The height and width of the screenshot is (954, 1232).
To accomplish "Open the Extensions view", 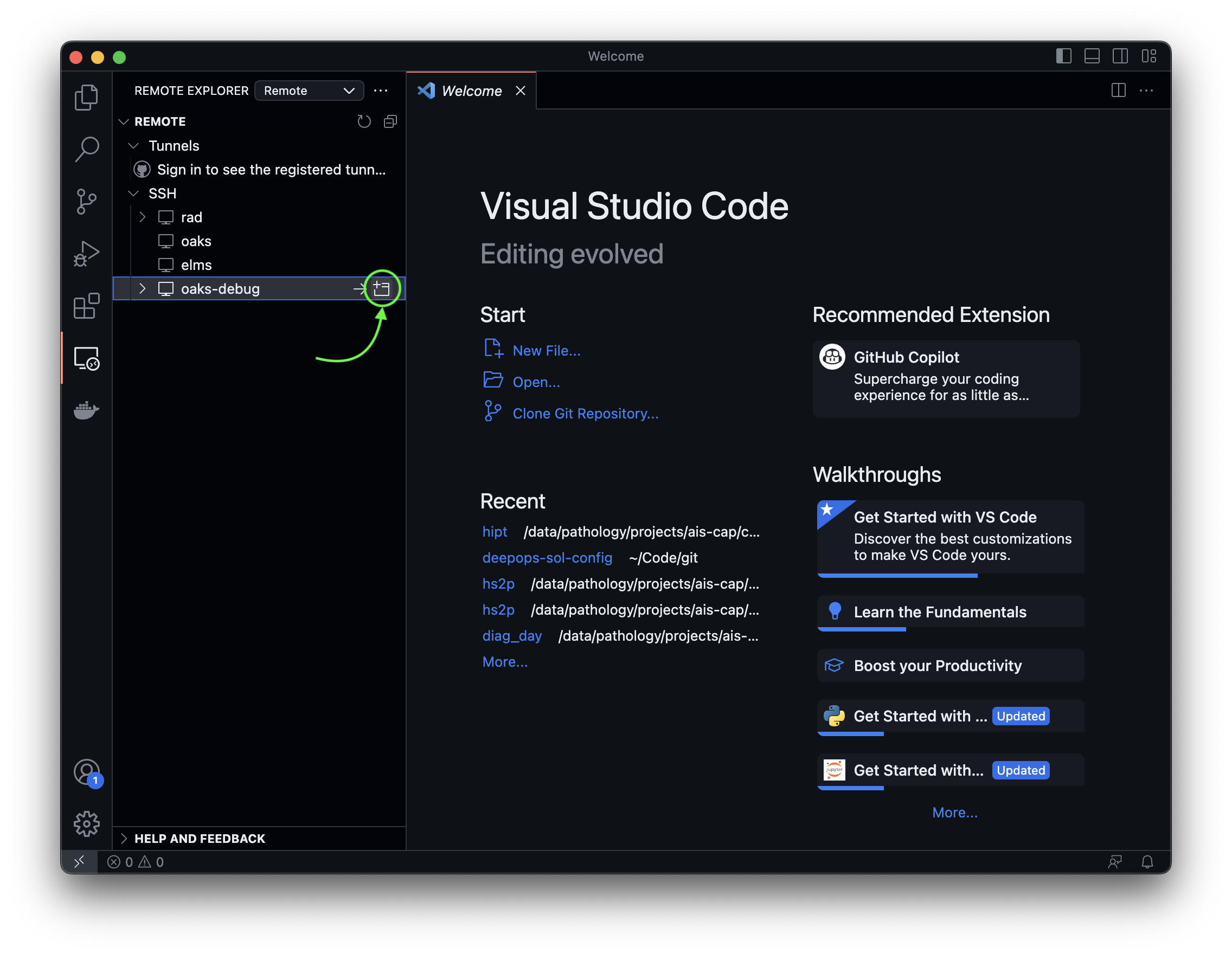I will [86, 306].
